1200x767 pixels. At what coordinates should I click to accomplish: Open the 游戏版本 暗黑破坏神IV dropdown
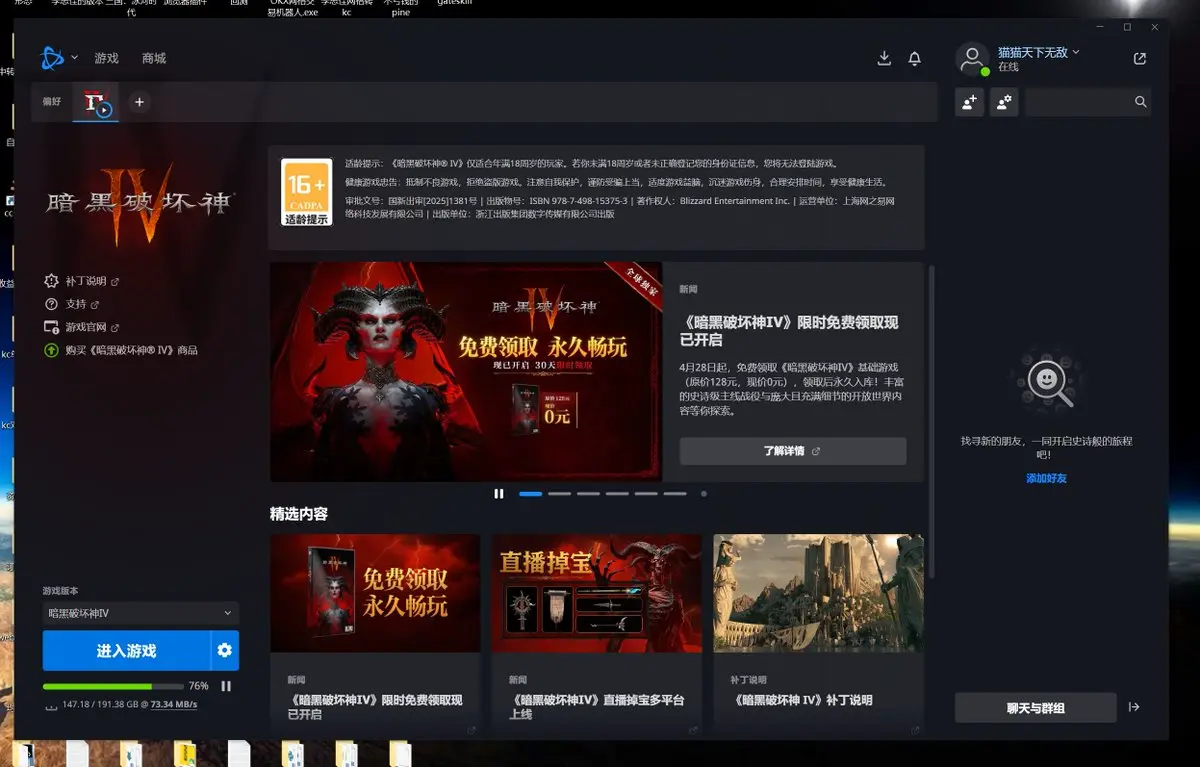(x=140, y=613)
